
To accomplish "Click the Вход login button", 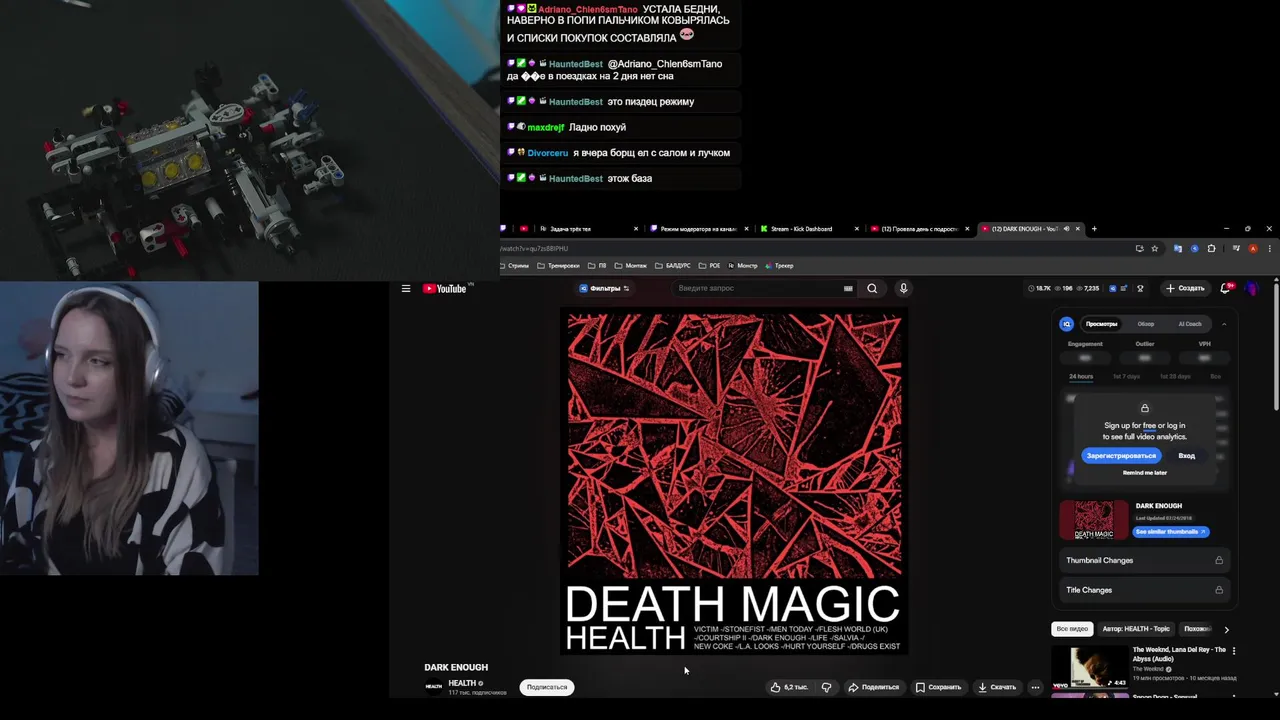I will coord(1186,456).
